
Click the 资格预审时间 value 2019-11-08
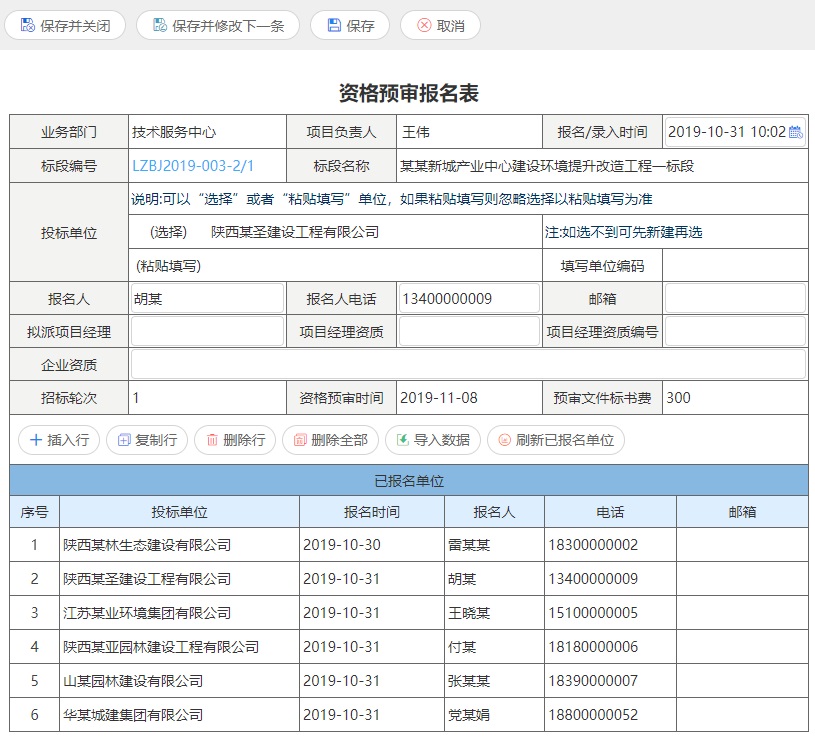[439, 398]
